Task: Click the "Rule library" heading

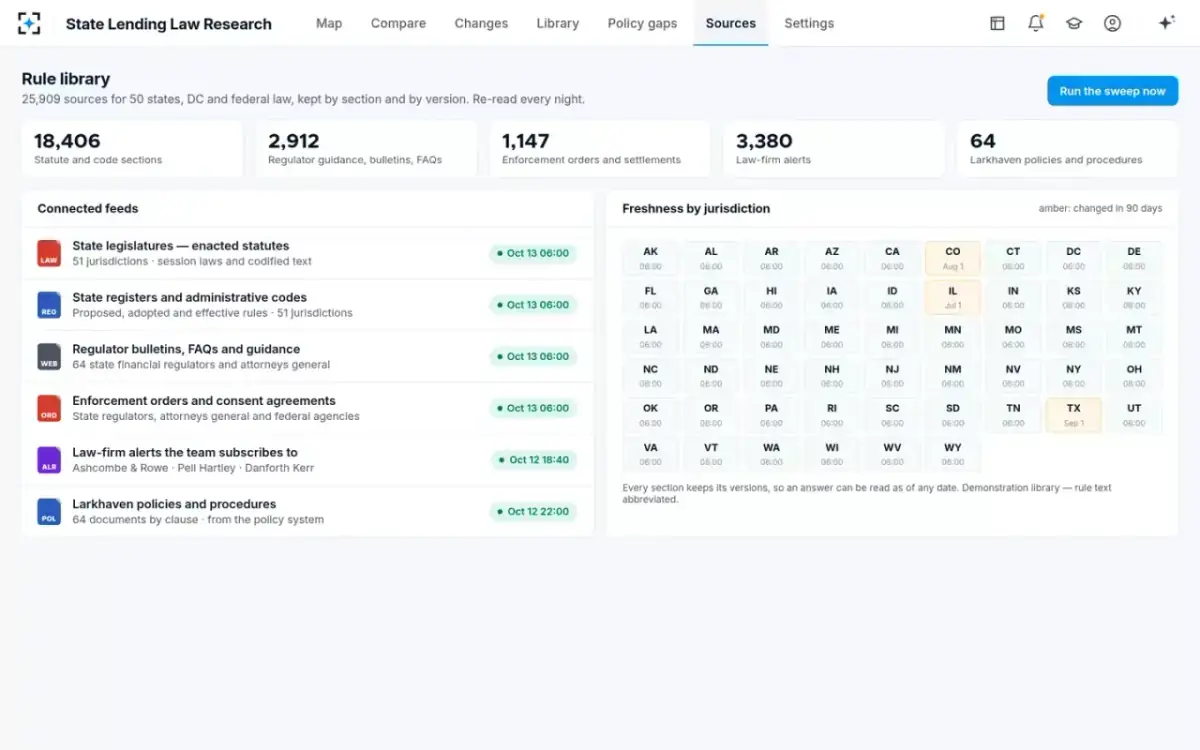Action: click(66, 79)
